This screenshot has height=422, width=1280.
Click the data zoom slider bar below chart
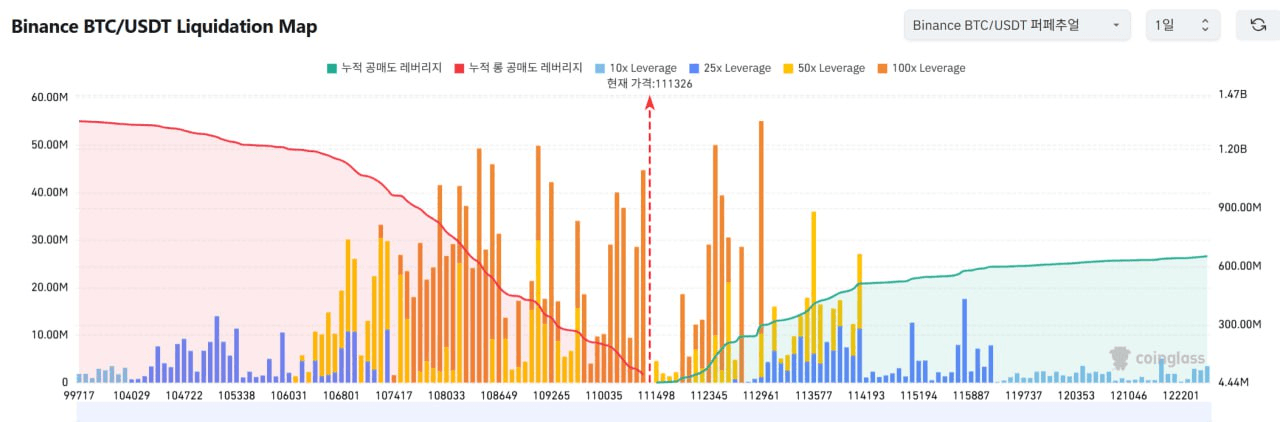[643, 412]
